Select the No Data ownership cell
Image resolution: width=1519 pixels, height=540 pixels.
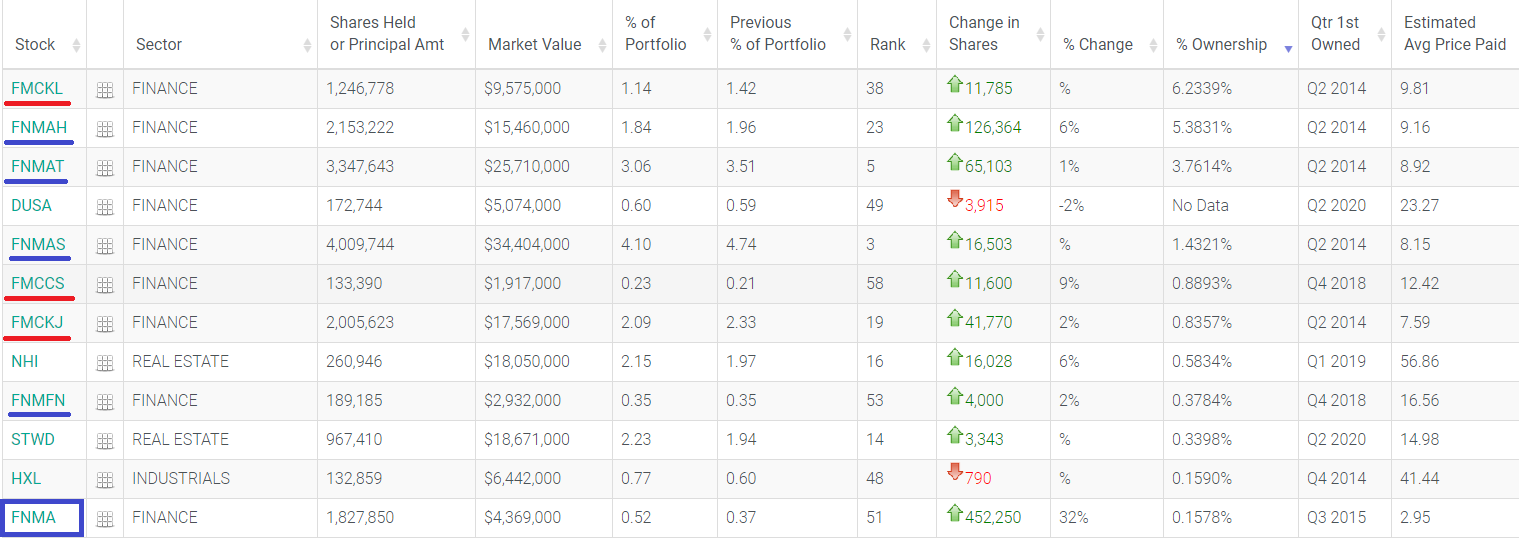(1231, 205)
